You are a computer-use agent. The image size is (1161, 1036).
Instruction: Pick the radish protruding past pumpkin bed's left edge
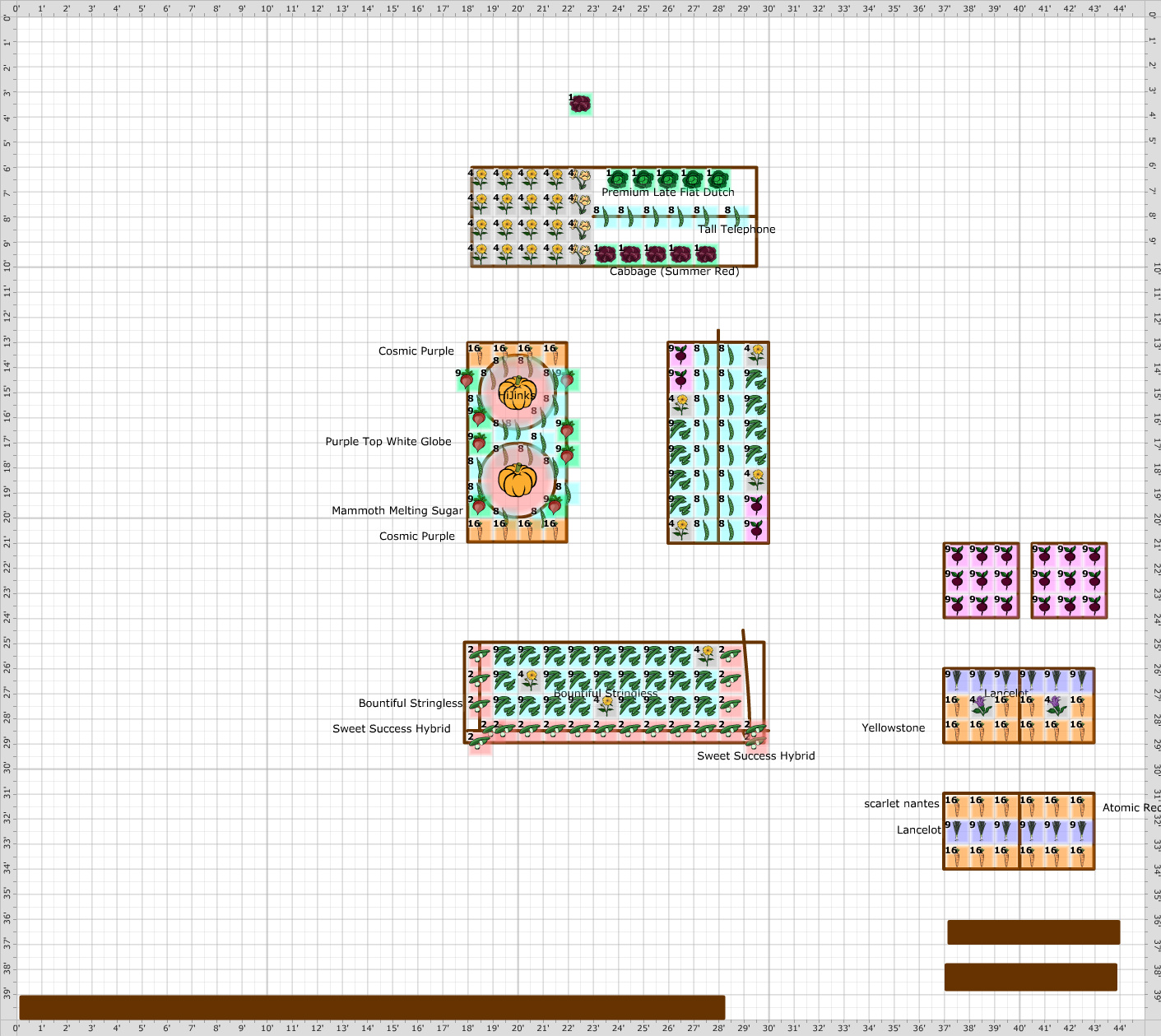click(x=466, y=379)
